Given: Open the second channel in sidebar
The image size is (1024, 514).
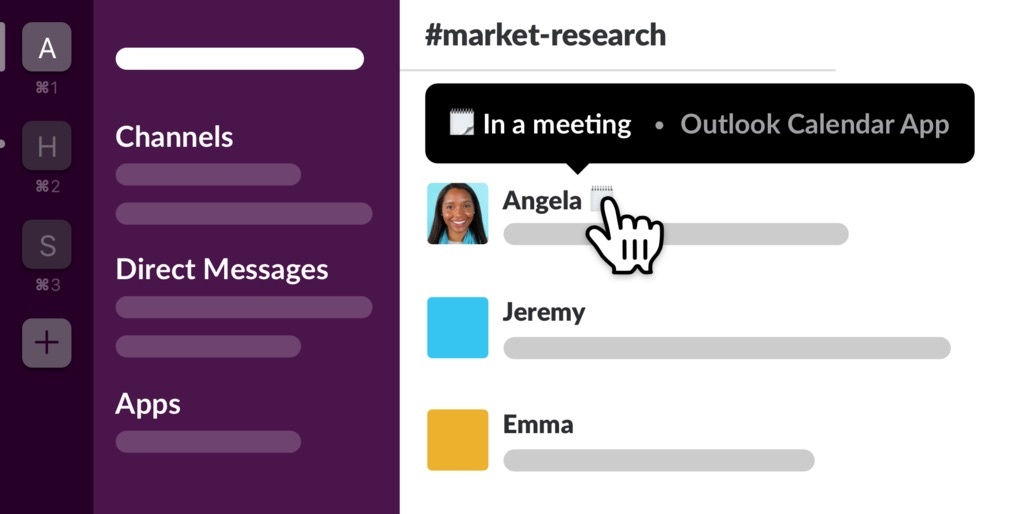Looking at the screenshot, I should tap(244, 214).
